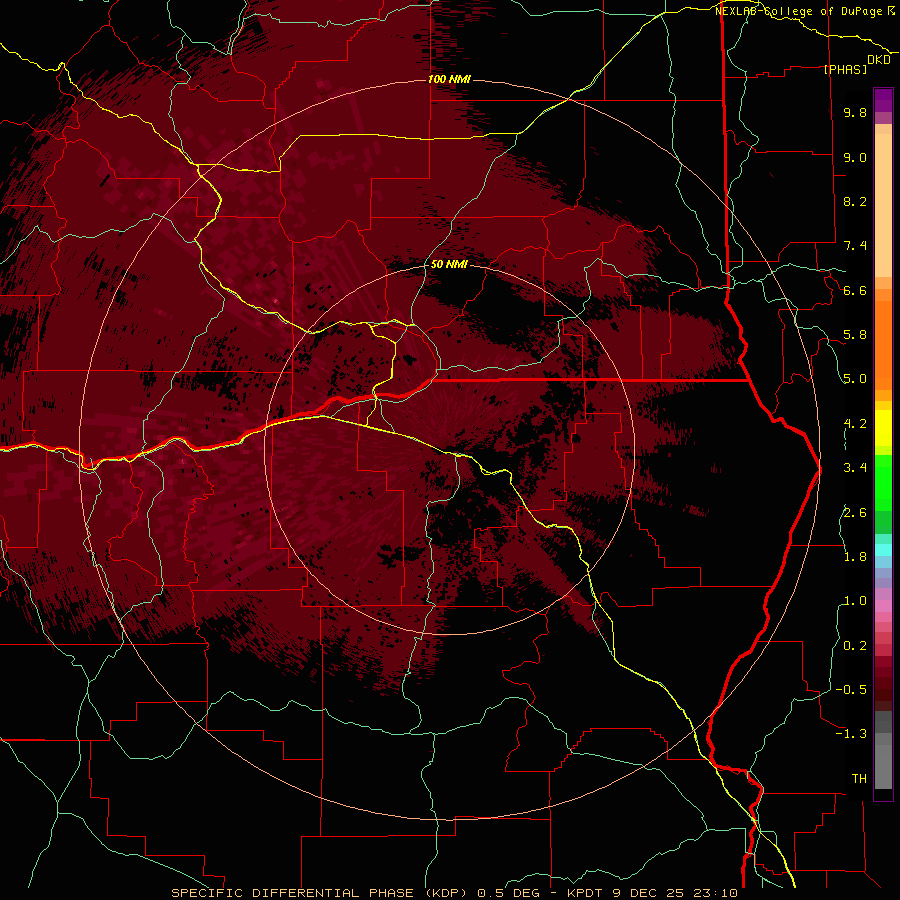Pick the yellow segment of color bar
Screen dimensions: 900x900
click(x=883, y=428)
